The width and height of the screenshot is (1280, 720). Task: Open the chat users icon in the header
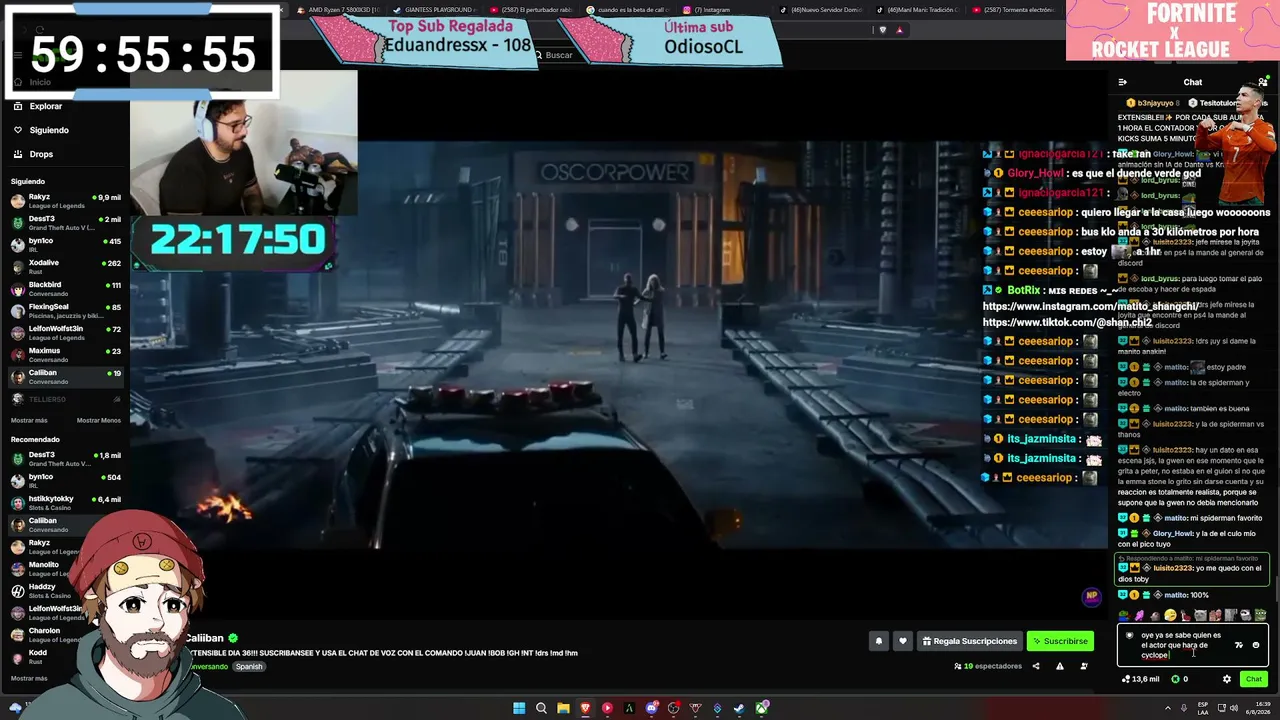[x=1263, y=82]
